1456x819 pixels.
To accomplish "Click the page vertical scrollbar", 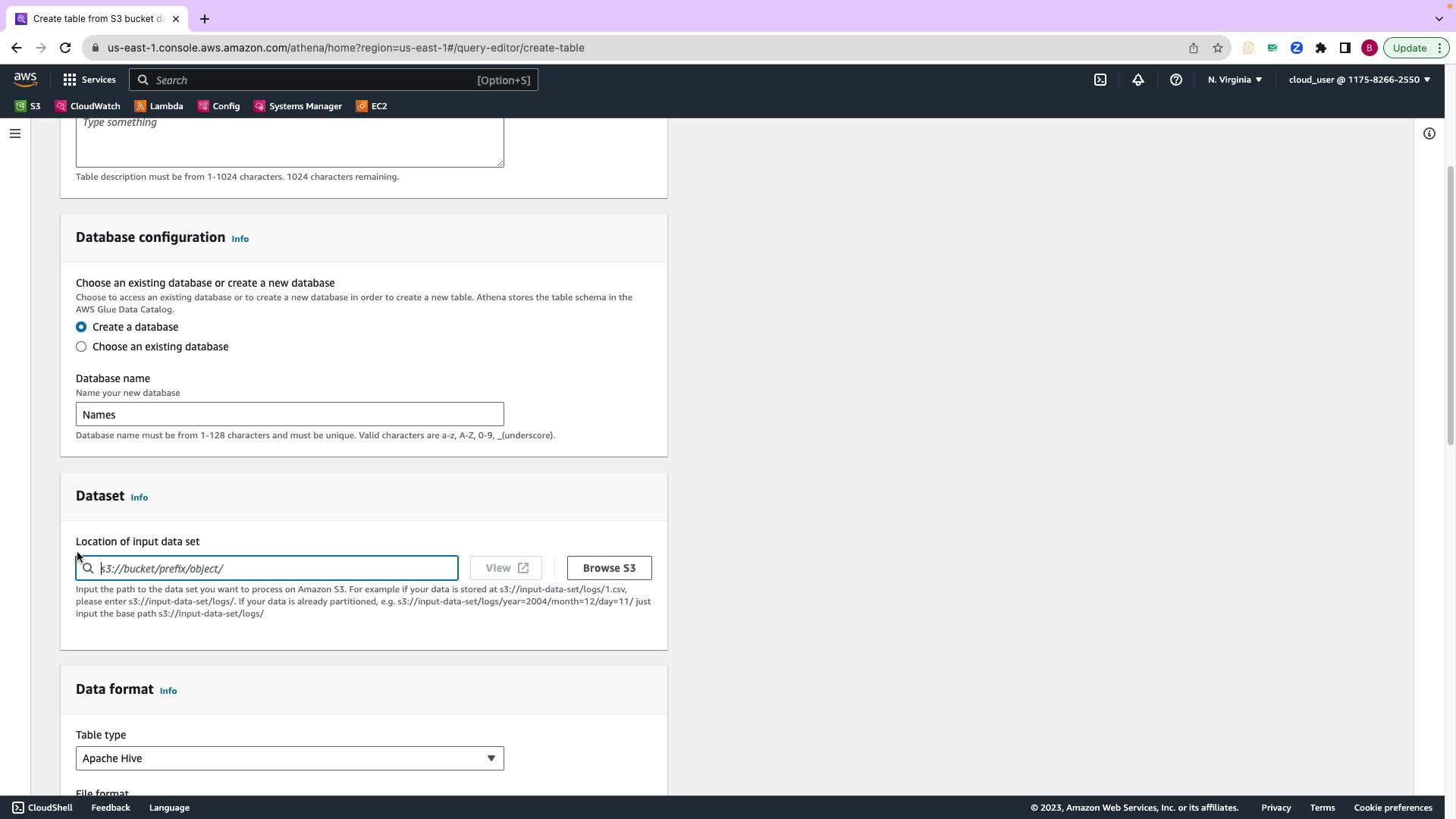I will pos(1450,303).
